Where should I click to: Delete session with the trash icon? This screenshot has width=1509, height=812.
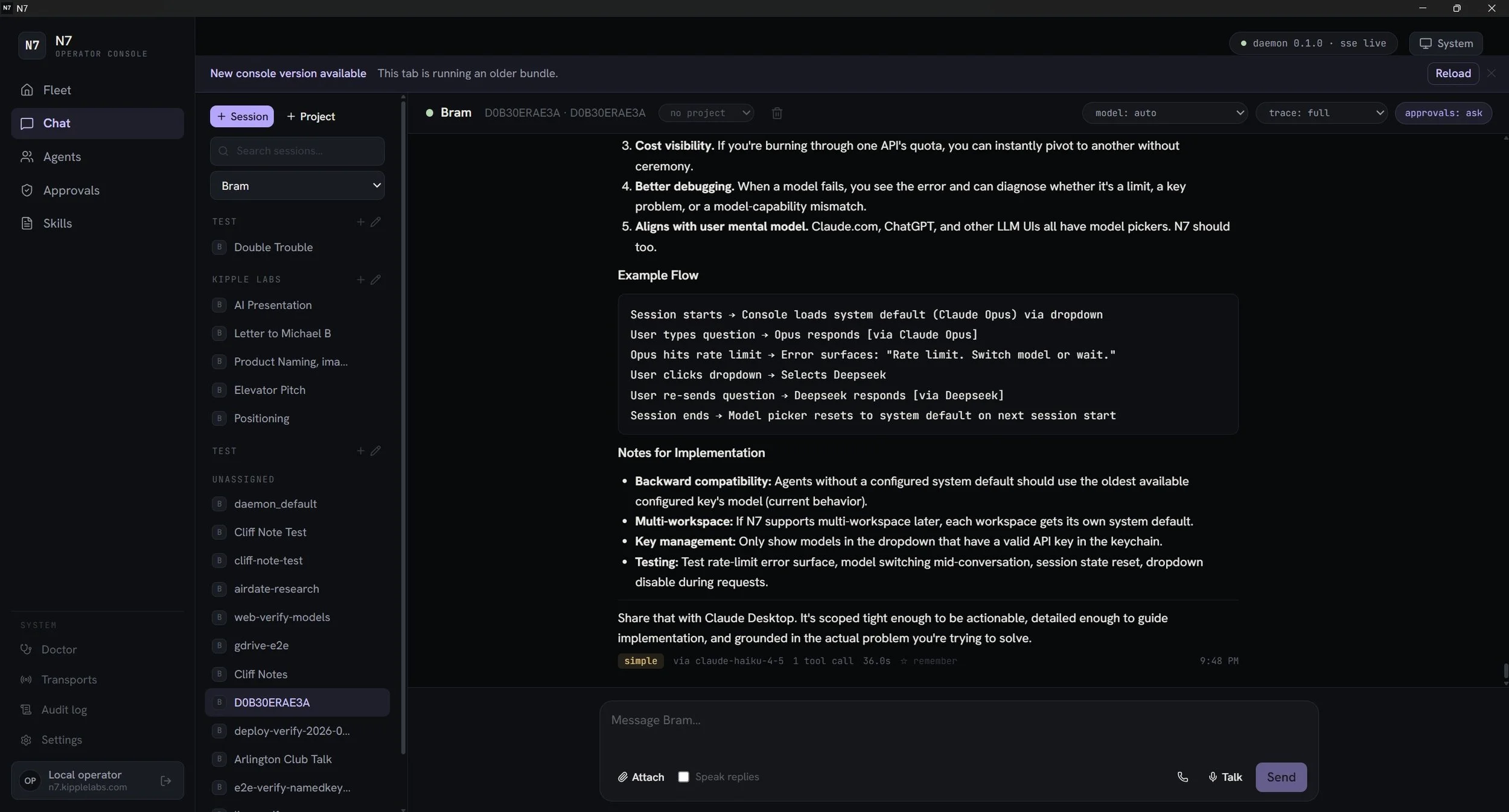tap(777, 113)
